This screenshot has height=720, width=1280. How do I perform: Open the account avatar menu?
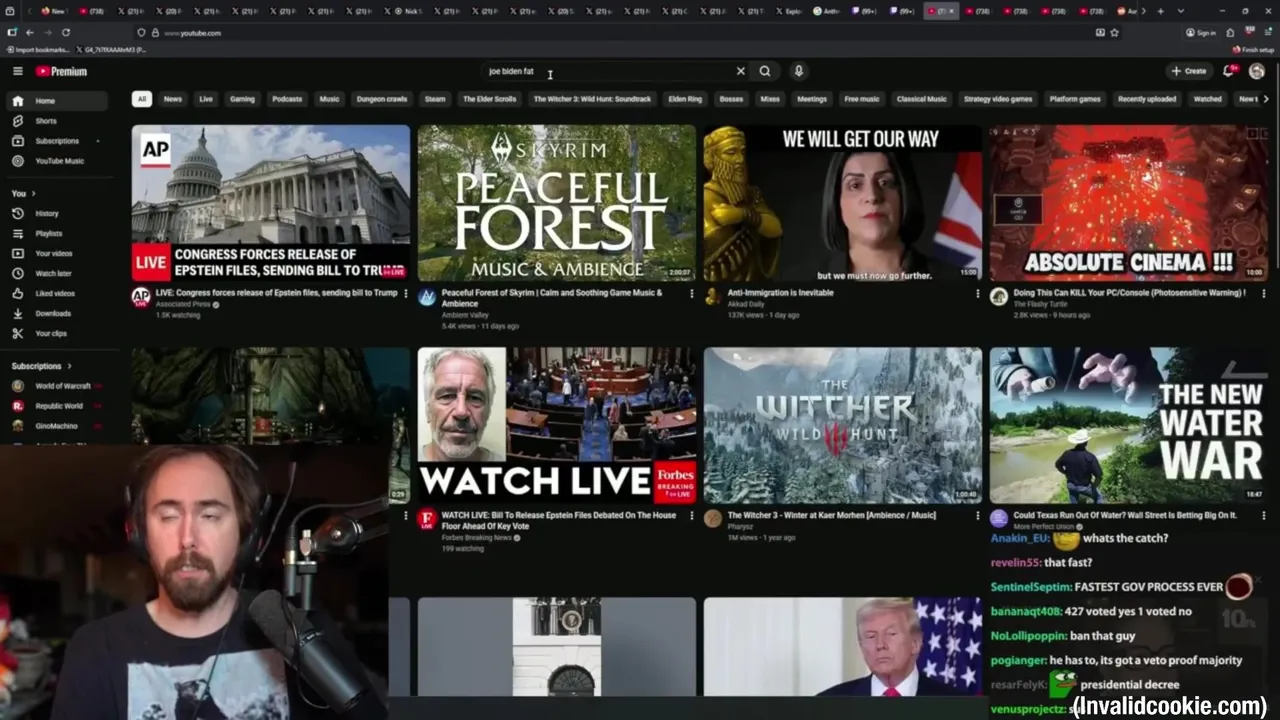[1257, 71]
